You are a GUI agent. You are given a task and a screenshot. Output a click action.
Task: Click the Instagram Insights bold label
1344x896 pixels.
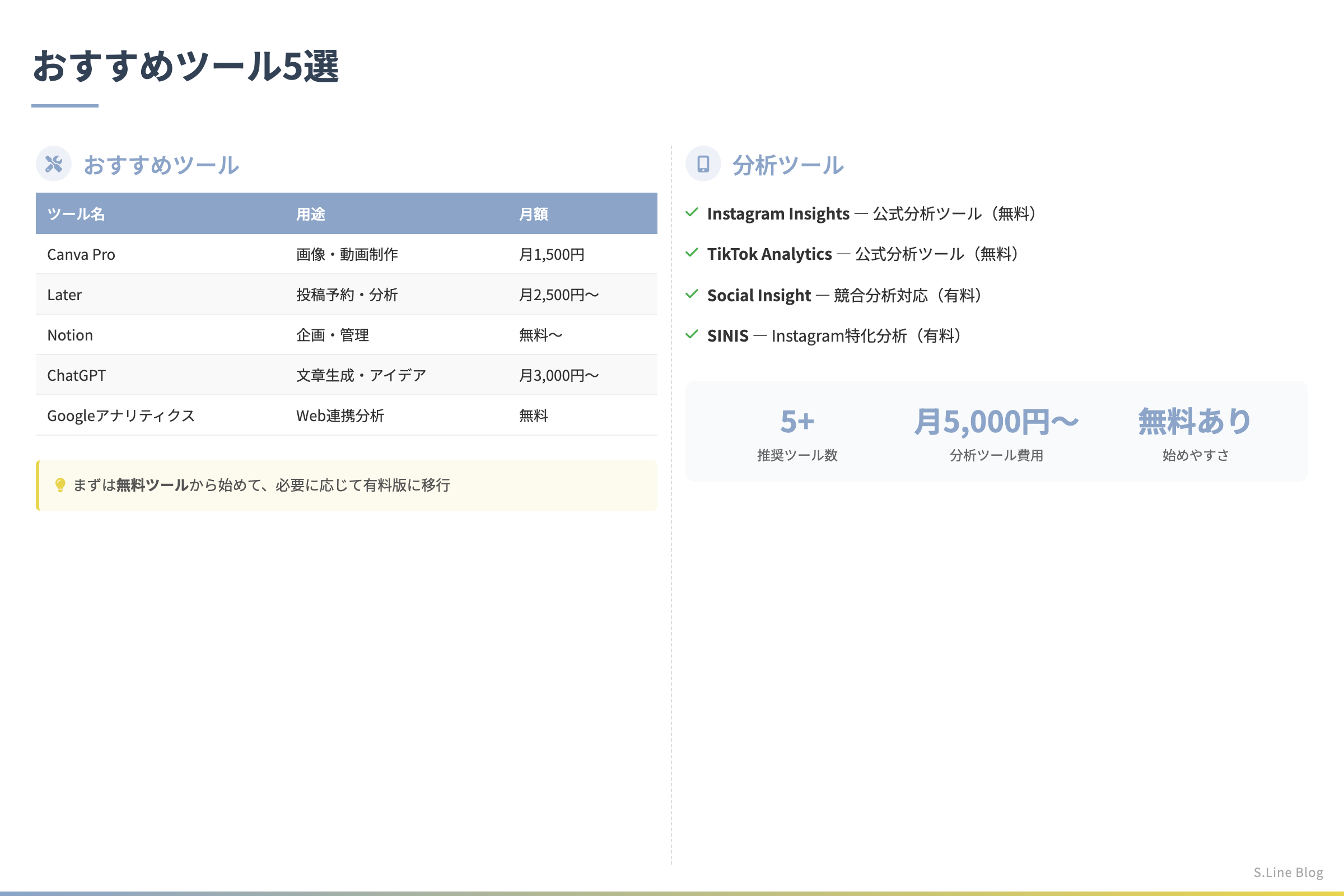[778, 214]
